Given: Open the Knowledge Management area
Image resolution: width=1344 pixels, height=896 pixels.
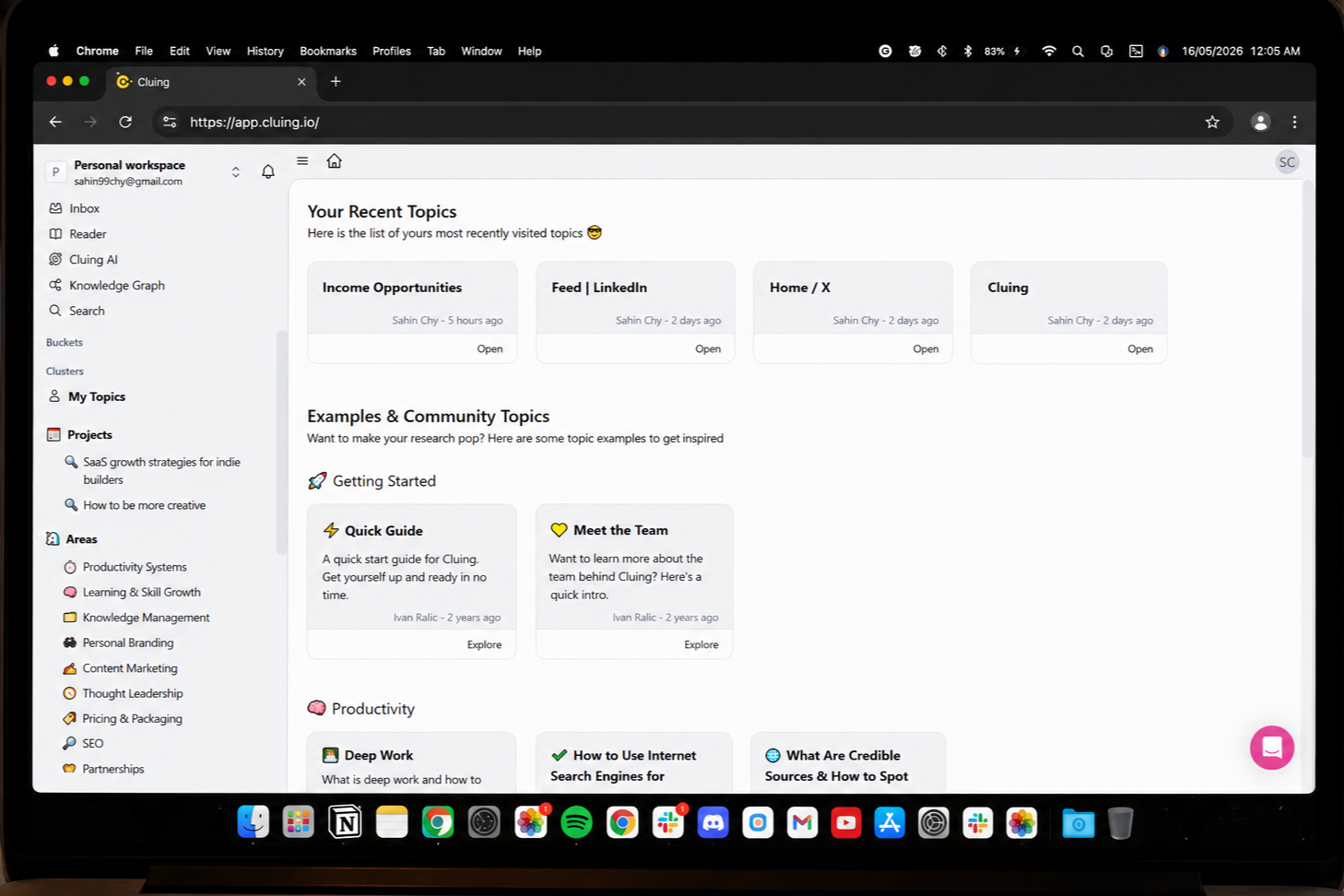Looking at the screenshot, I should (136, 618).
